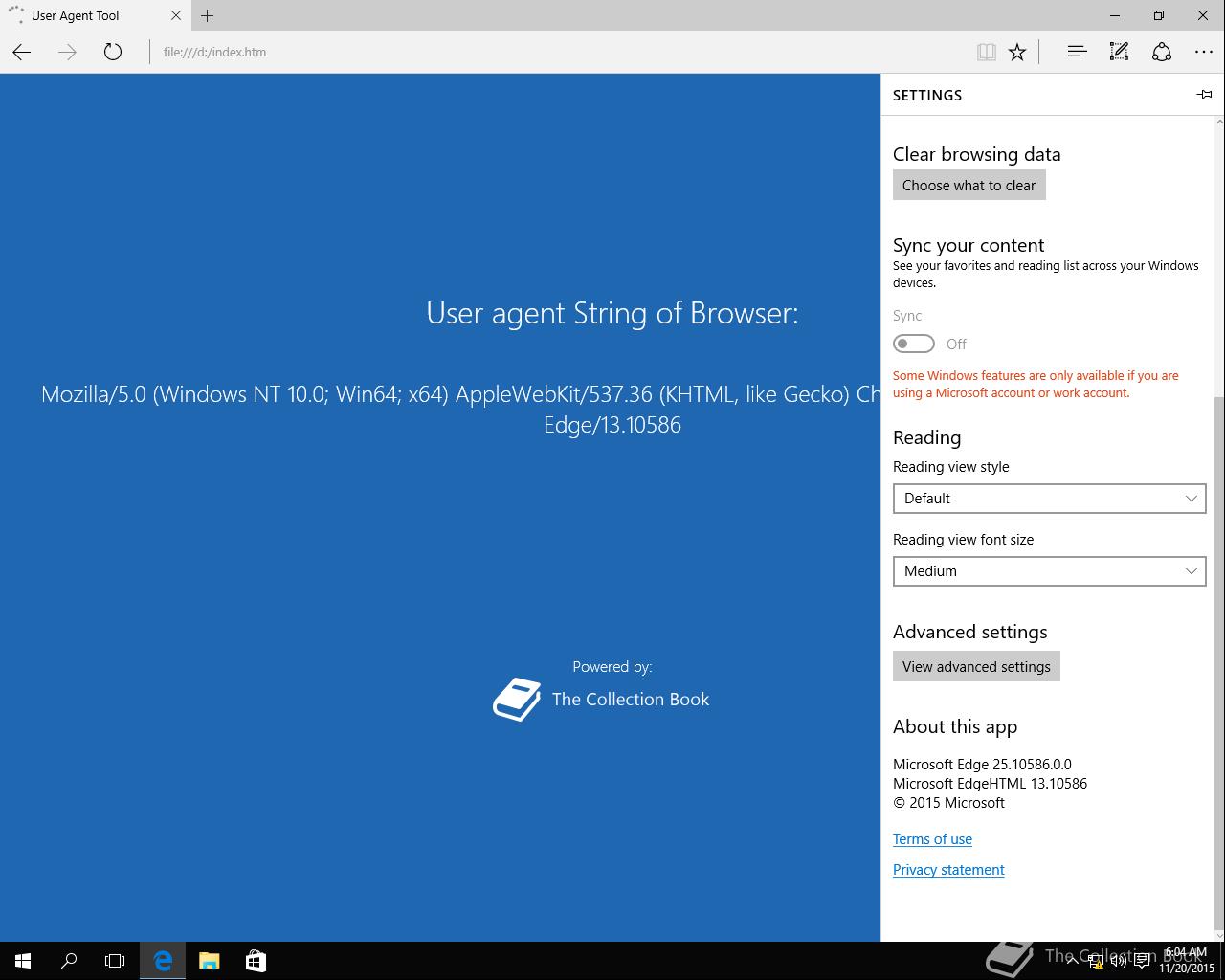The image size is (1225, 980).
Task: Restore down the Edge window
Action: tap(1159, 15)
